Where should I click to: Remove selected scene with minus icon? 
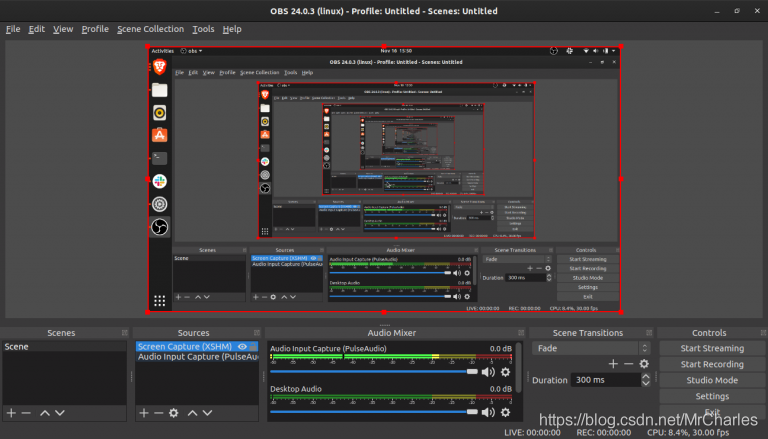point(26,413)
